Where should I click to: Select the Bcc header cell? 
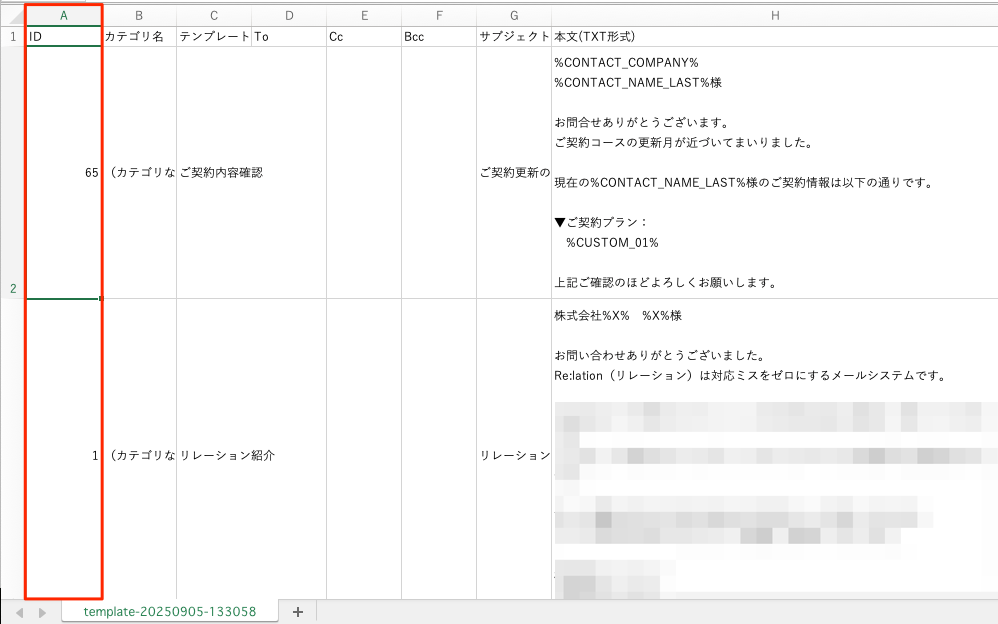[439, 37]
